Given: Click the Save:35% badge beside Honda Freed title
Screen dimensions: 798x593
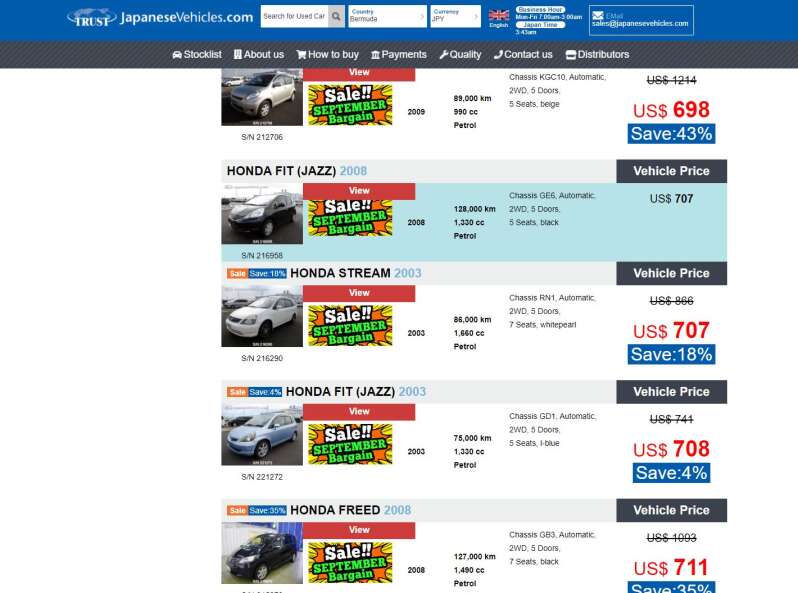Looking at the screenshot, I should tap(267, 511).
